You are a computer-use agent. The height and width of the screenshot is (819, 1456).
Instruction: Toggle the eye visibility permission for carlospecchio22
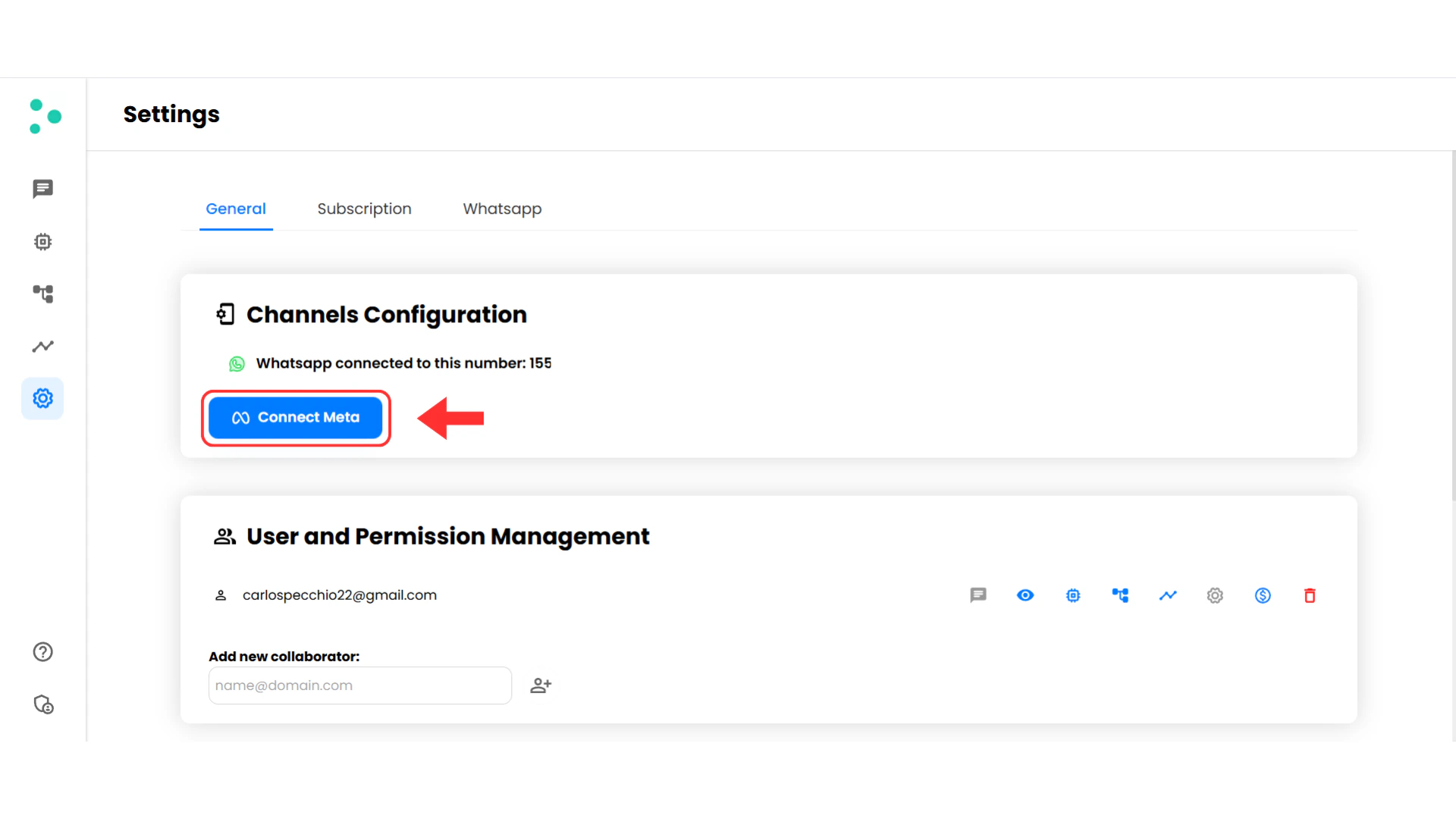[1025, 595]
